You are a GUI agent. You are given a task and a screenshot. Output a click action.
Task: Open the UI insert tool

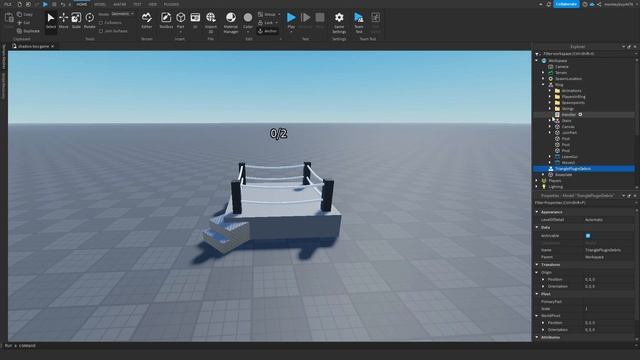pyautogui.click(x=195, y=21)
